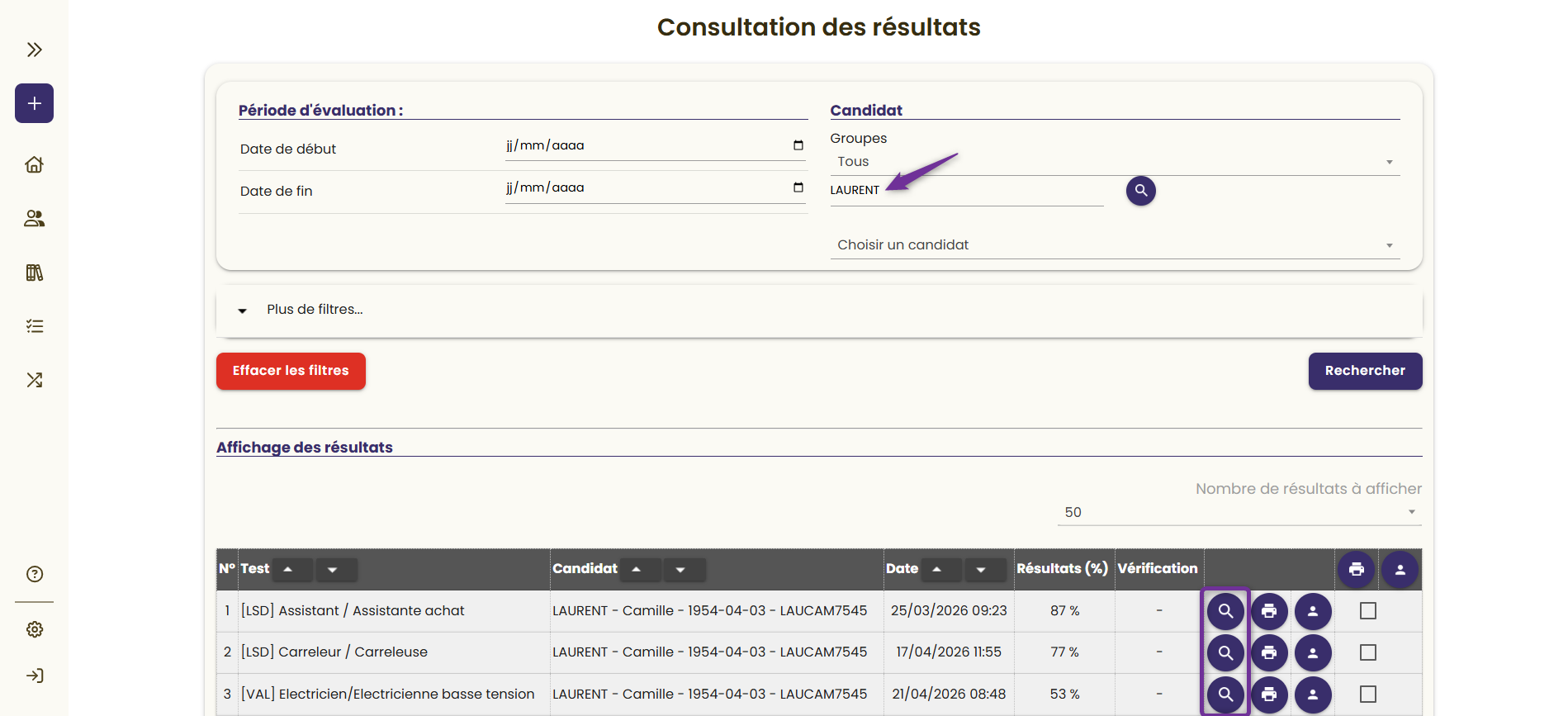1568x716 pixels.
Task: Open the Choisir un candidat dropdown
Action: coord(1115,245)
